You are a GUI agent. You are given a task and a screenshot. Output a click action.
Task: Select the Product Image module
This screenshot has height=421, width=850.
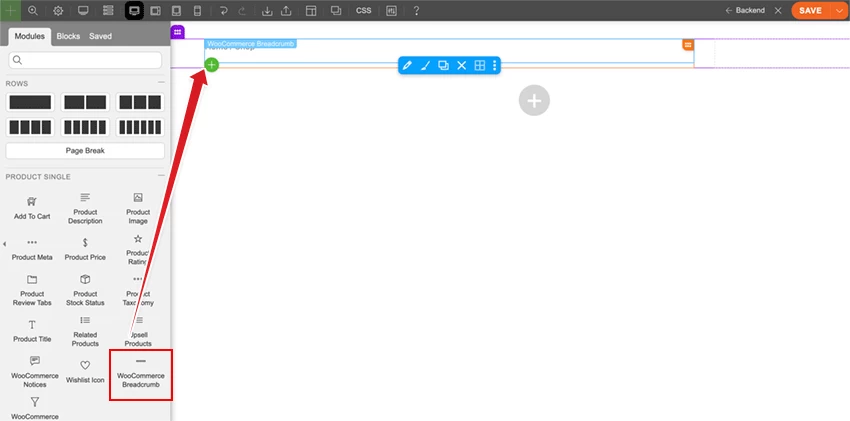click(x=138, y=209)
